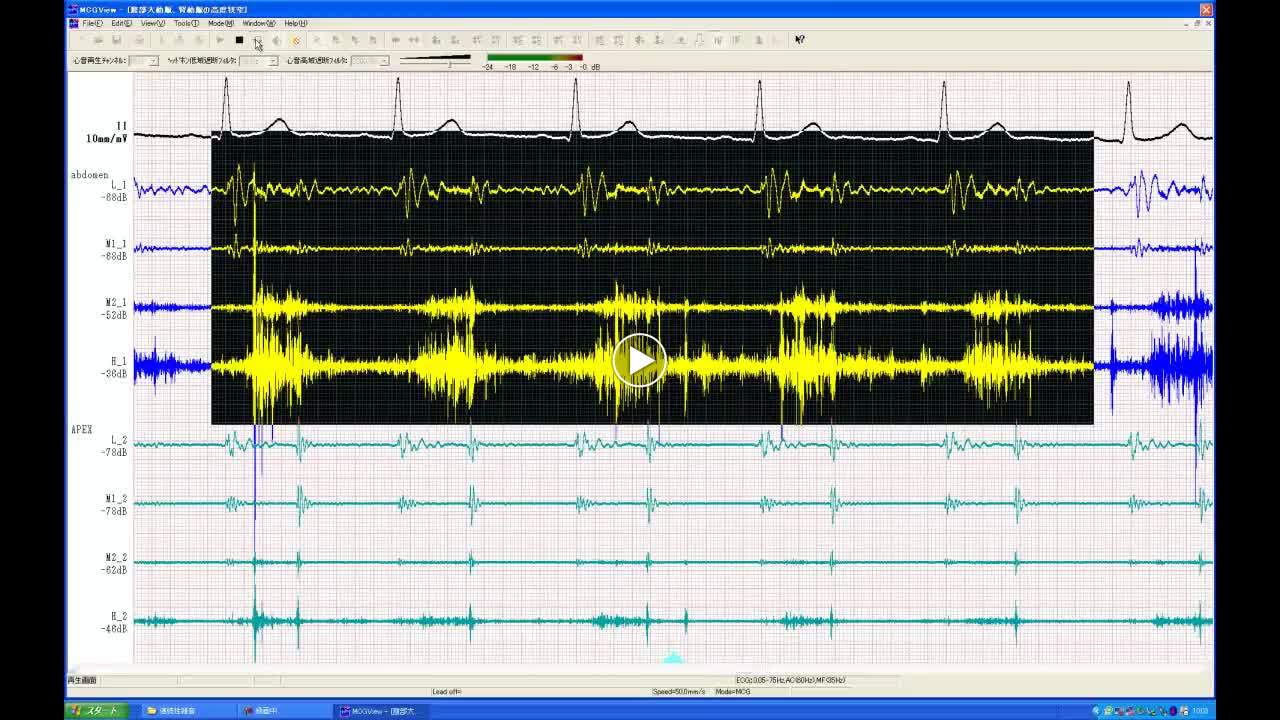This screenshot has height=720, width=1280.
Task: Click the toolbar icon left of the orange icon
Action: (276, 40)
